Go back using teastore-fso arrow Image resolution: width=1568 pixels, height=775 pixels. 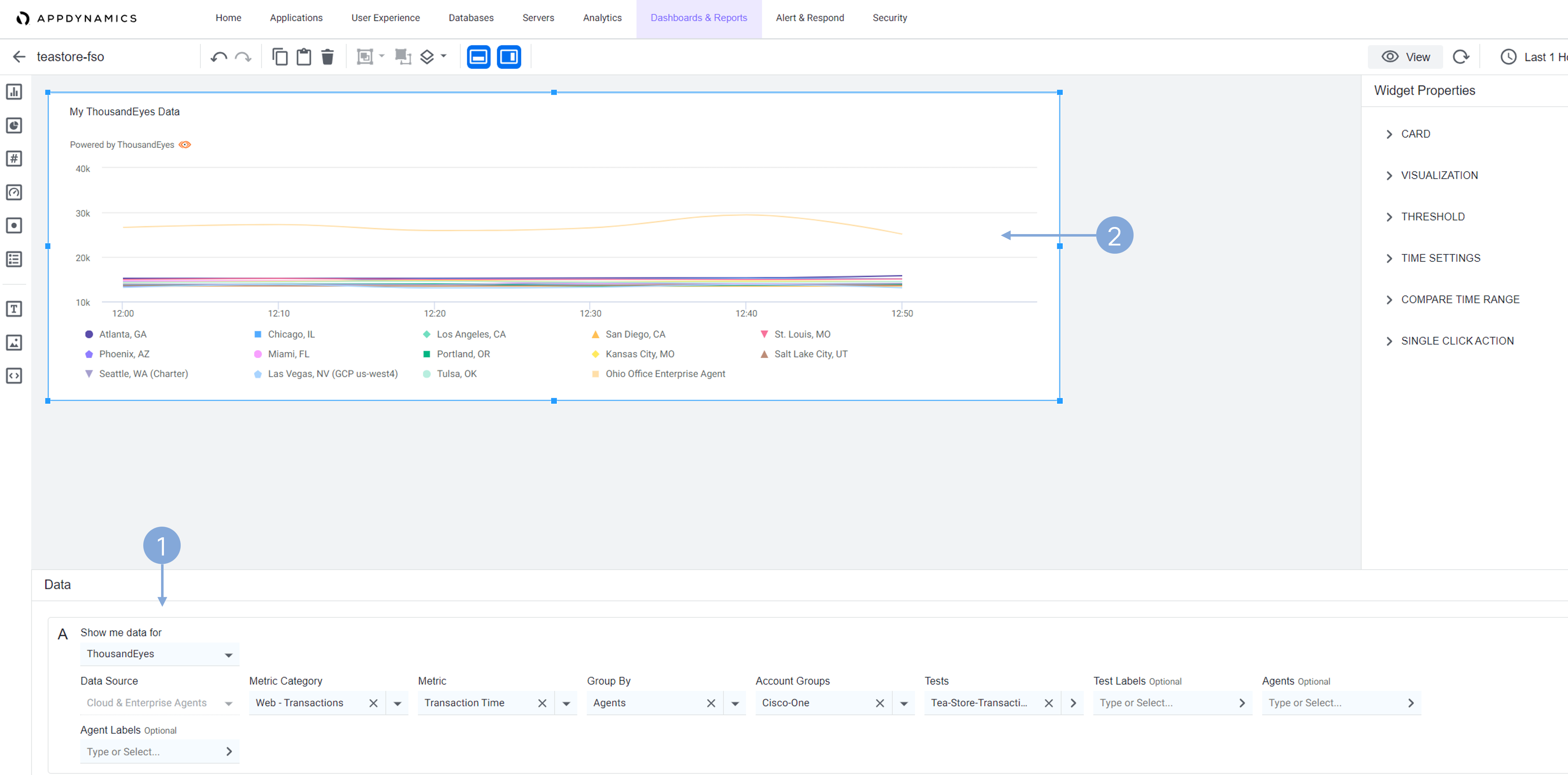coord(20,57)
